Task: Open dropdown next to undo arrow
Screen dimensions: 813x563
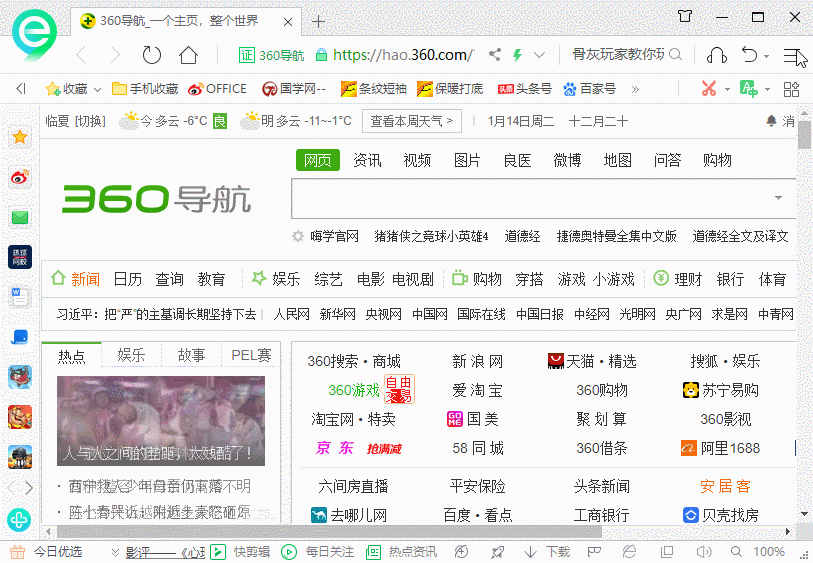Action: tap(766, 56)
